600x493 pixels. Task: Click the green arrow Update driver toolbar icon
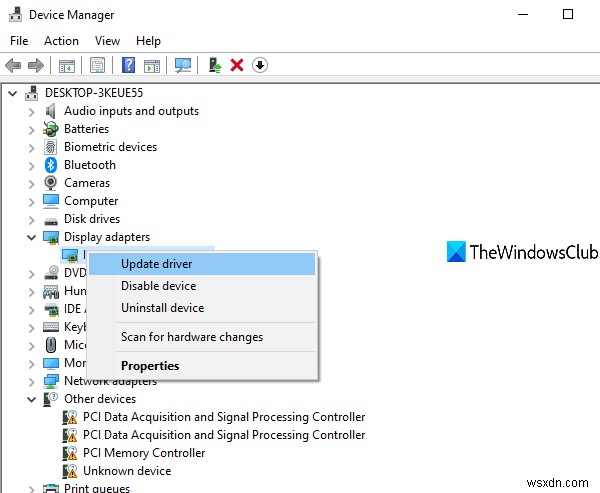(215, 66)
